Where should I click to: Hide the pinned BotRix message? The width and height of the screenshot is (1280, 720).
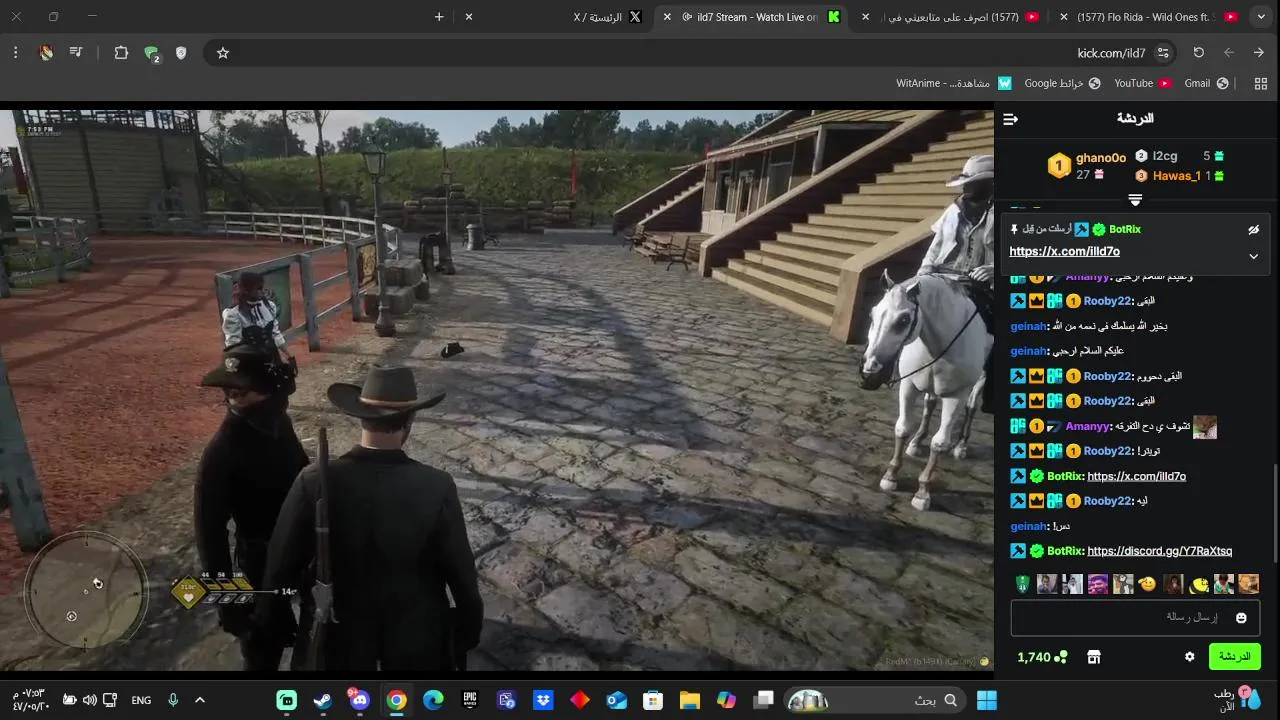point(1254,229)
